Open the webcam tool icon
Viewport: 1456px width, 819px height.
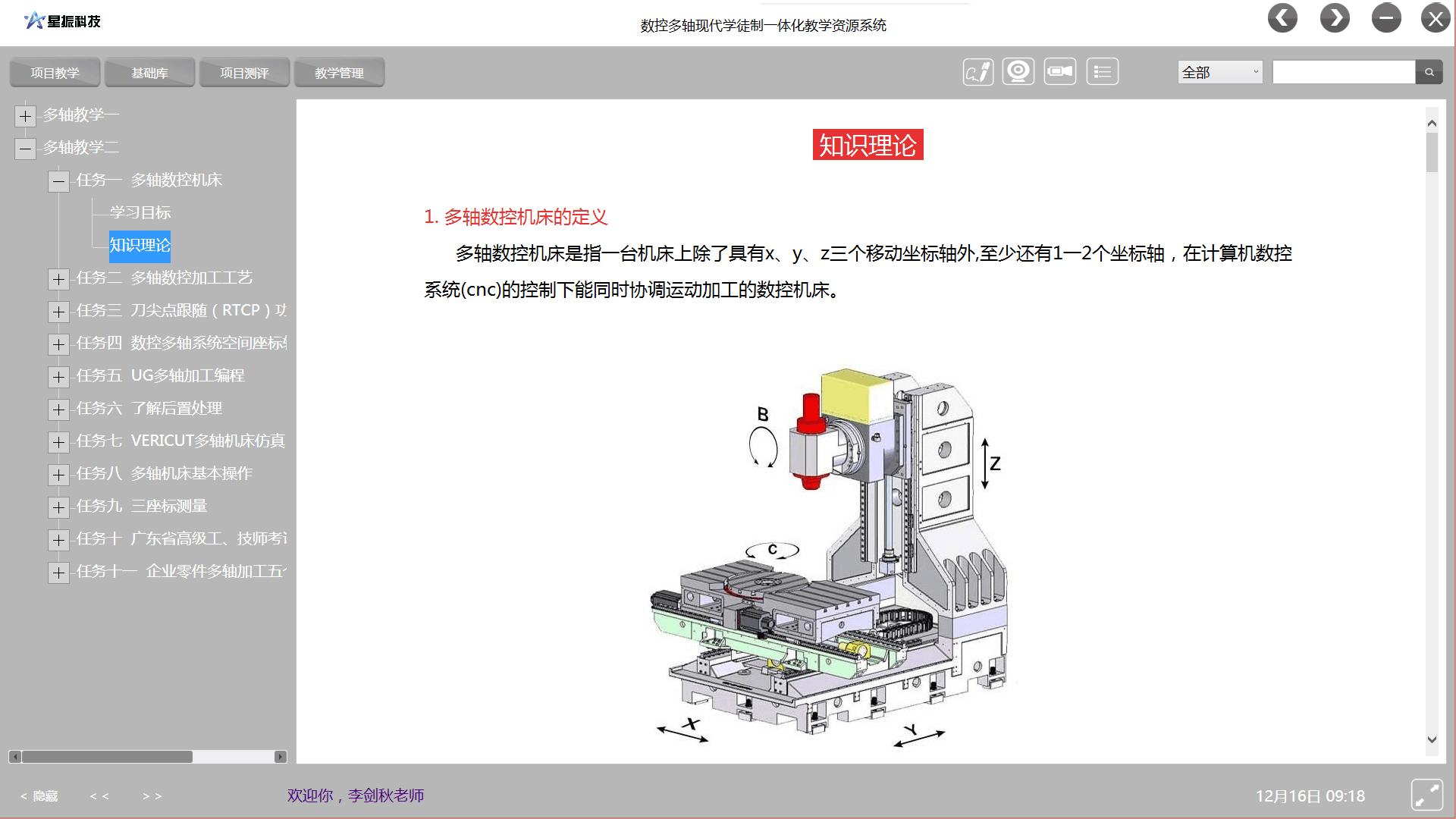coord(1018,72)
